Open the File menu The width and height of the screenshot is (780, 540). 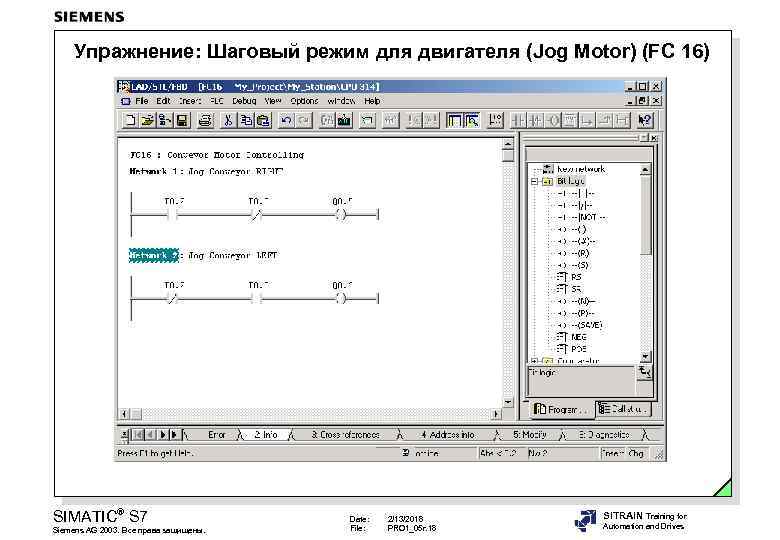coord(142,101)
